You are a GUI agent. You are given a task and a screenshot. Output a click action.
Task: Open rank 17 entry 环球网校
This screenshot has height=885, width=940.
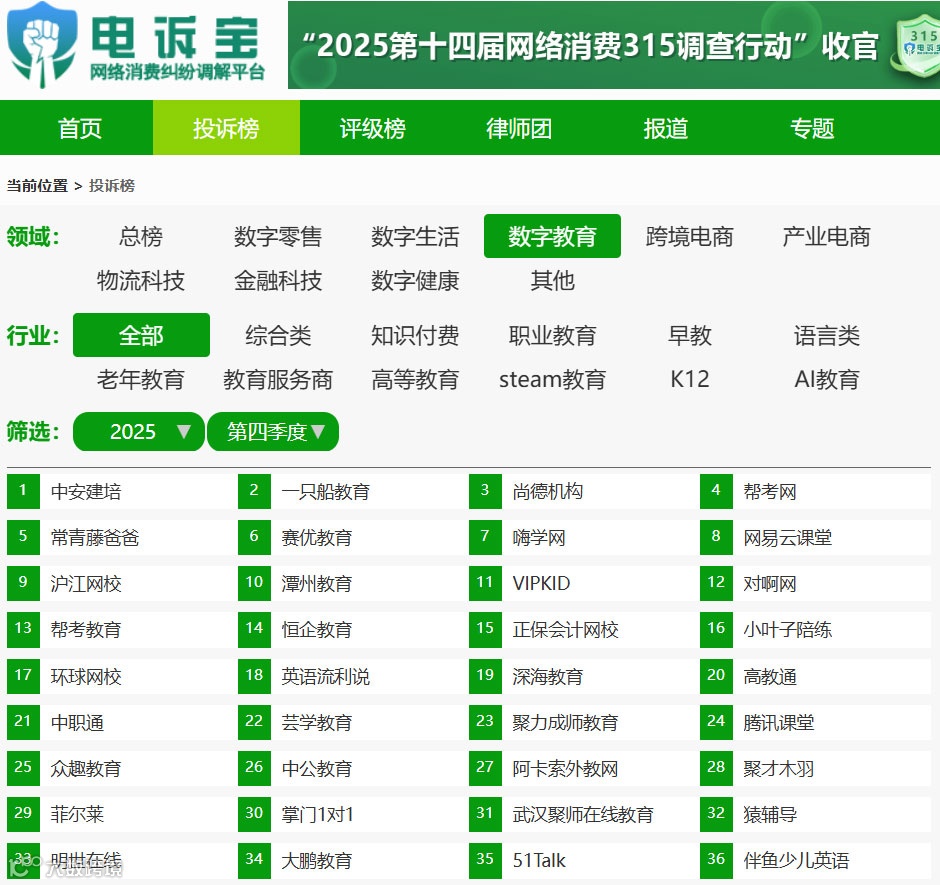point(86,676)
